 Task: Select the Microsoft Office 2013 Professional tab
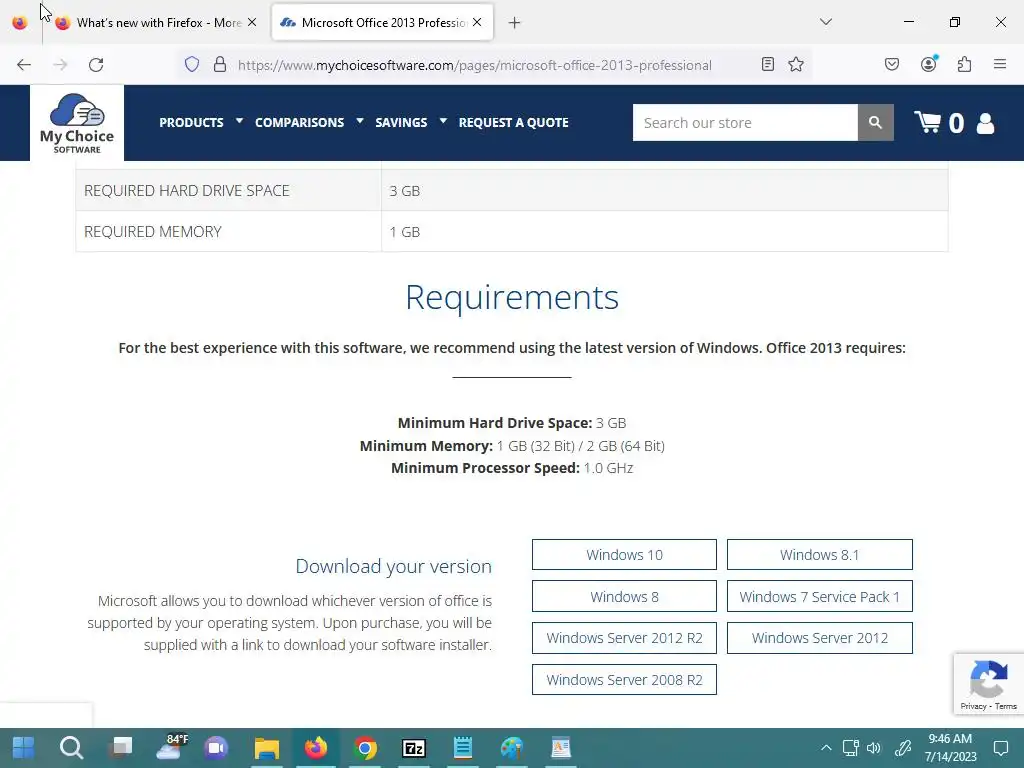382,23
